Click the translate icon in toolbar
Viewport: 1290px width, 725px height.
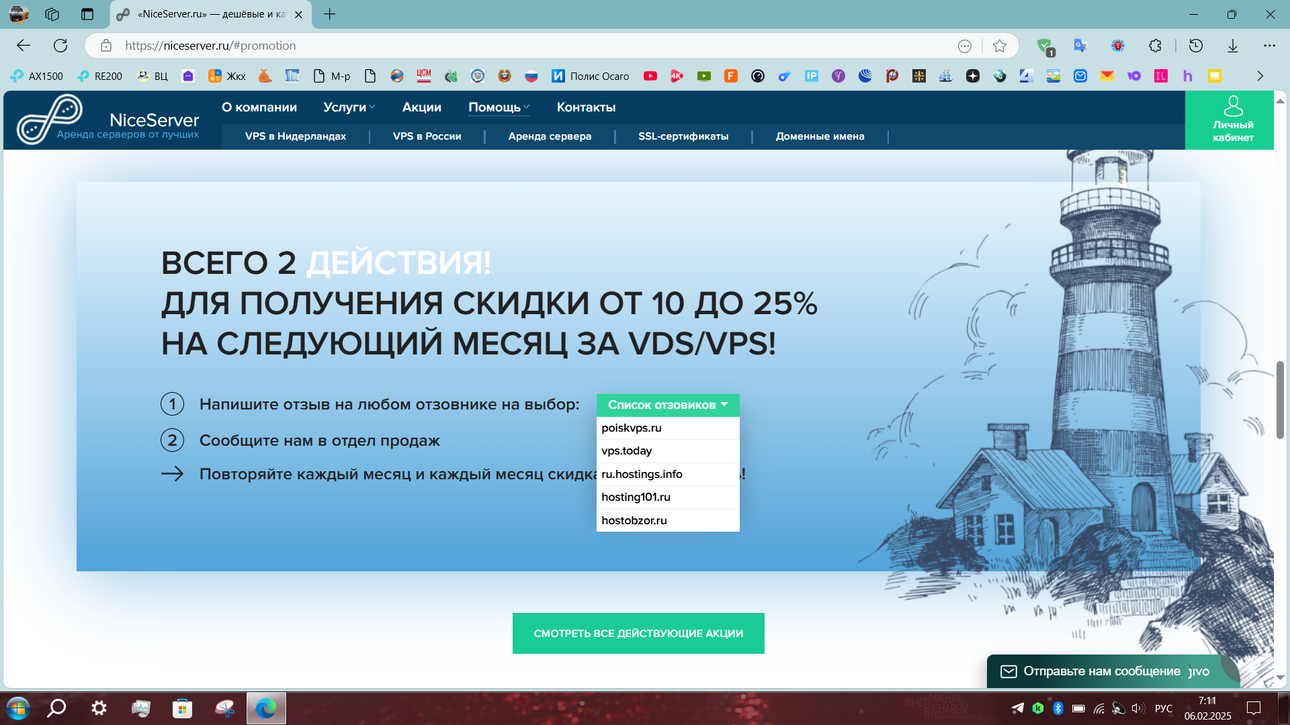pyautogui.click(x=1080, y=46)
